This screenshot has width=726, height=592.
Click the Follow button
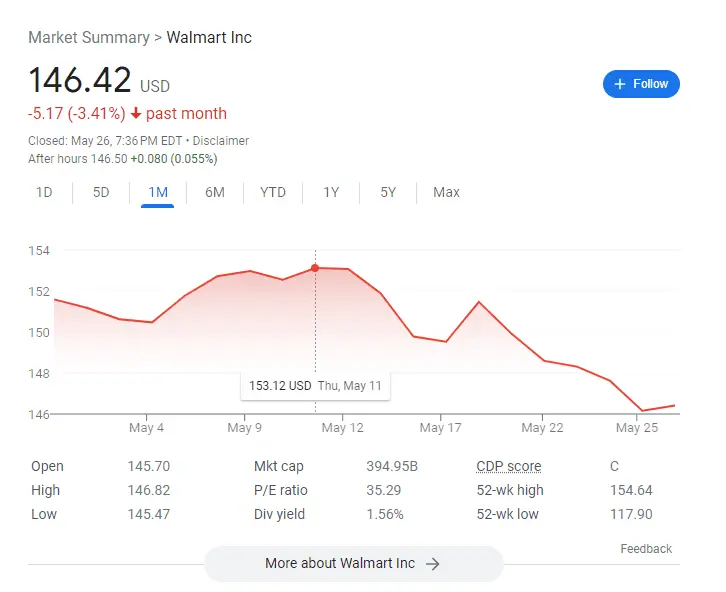pyautogui.click(x=641, y=84)
